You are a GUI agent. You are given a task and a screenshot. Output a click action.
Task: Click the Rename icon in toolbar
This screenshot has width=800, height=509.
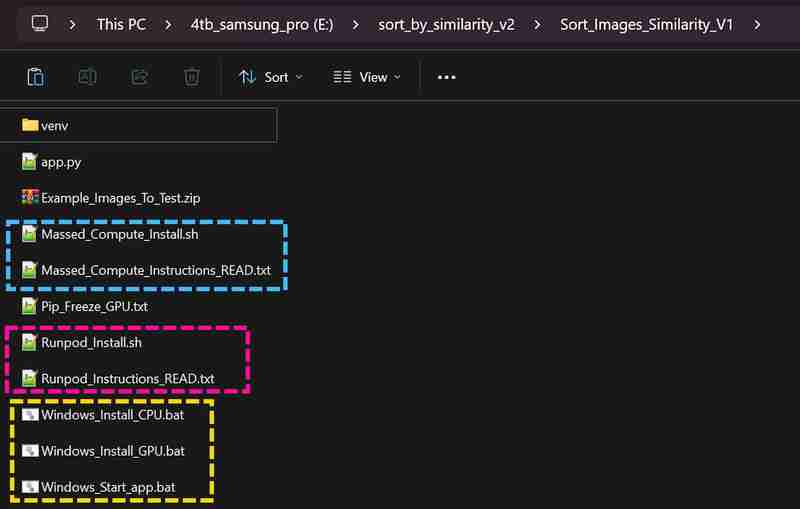click(x=87, y=77)
